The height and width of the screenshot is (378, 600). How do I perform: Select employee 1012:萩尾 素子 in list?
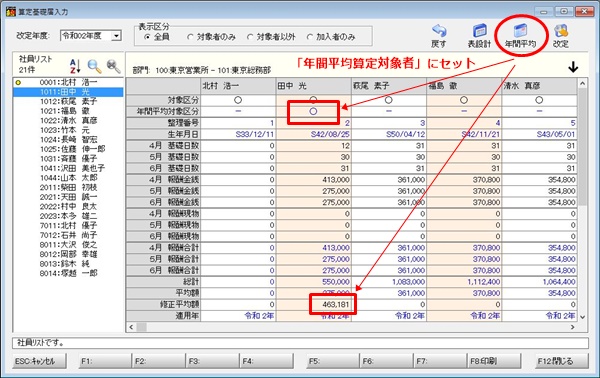68,101
